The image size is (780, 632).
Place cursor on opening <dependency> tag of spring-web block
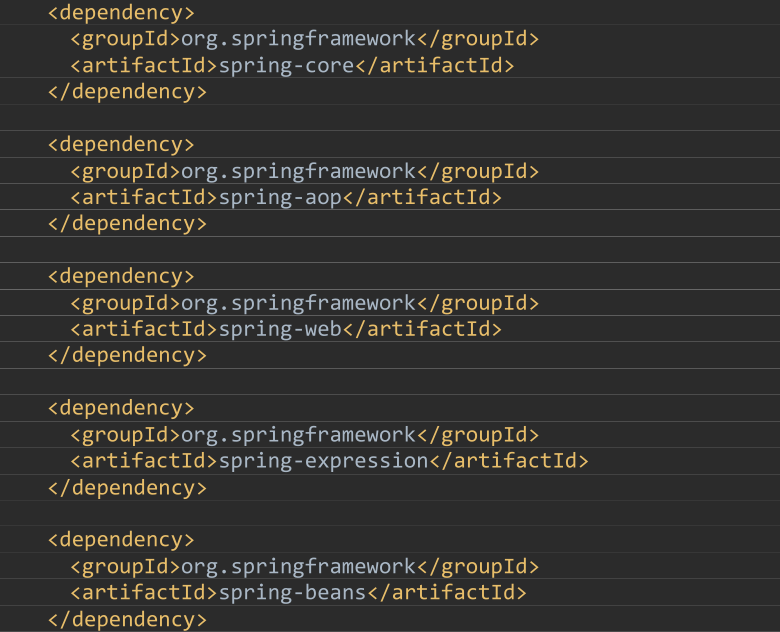pos(121,277)
